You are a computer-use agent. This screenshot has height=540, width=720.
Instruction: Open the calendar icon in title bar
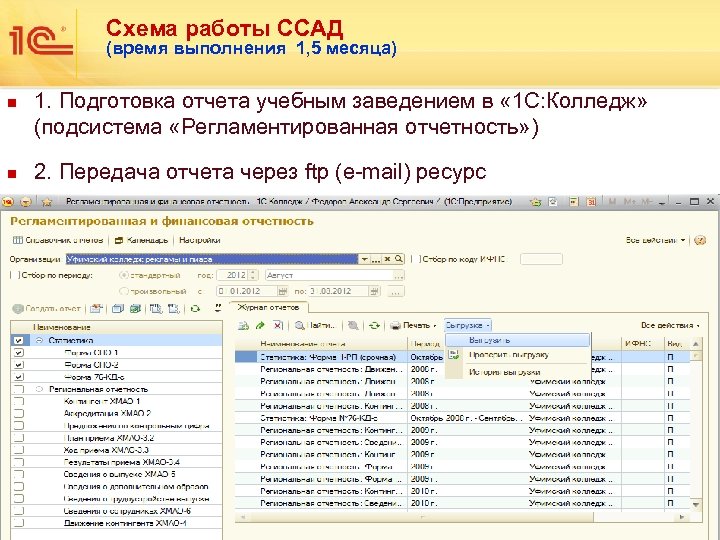coord(591,201)
